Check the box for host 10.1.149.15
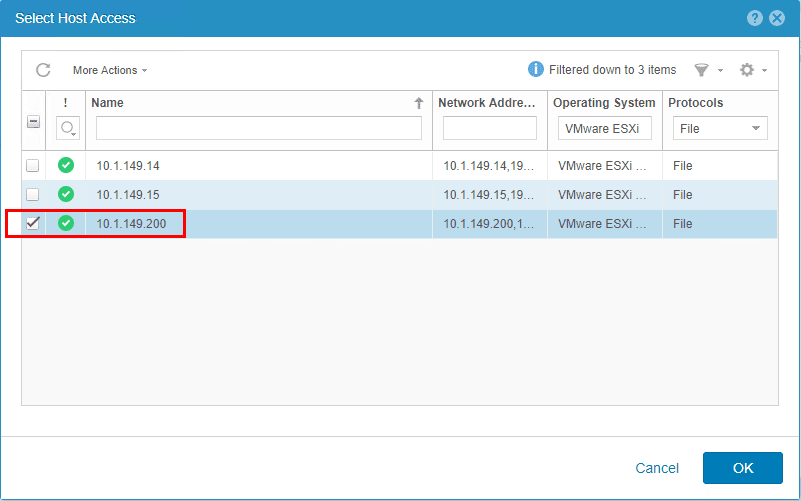This screenshot has height=501, width=801. [33, 194]
